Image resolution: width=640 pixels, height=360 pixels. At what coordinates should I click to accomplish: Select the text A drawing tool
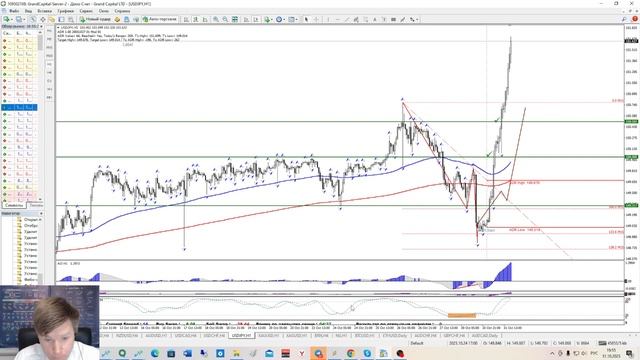click(375, 19)
